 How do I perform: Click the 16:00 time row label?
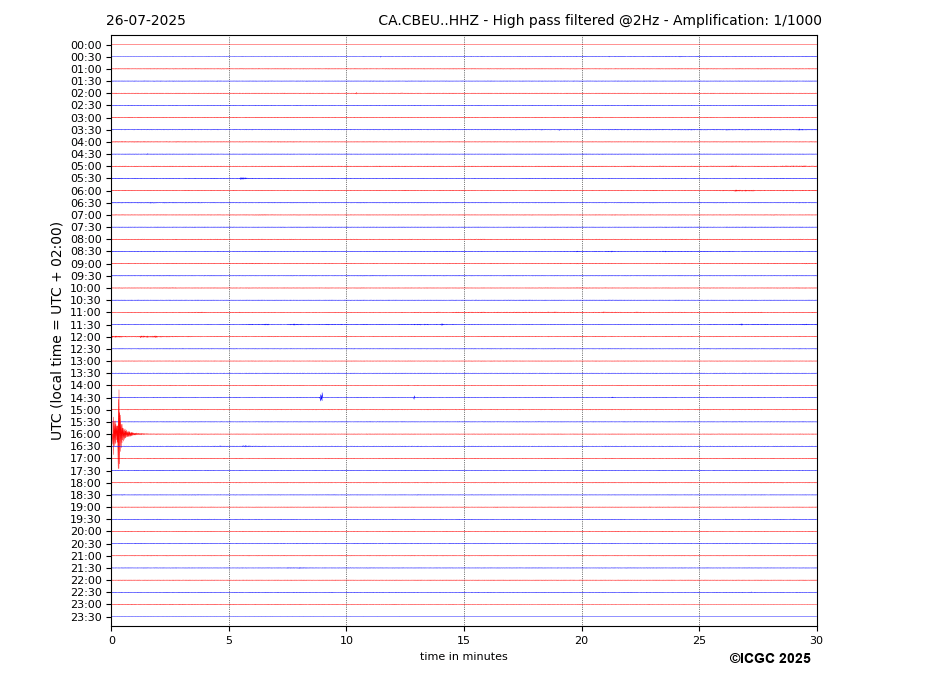point(86,435)
